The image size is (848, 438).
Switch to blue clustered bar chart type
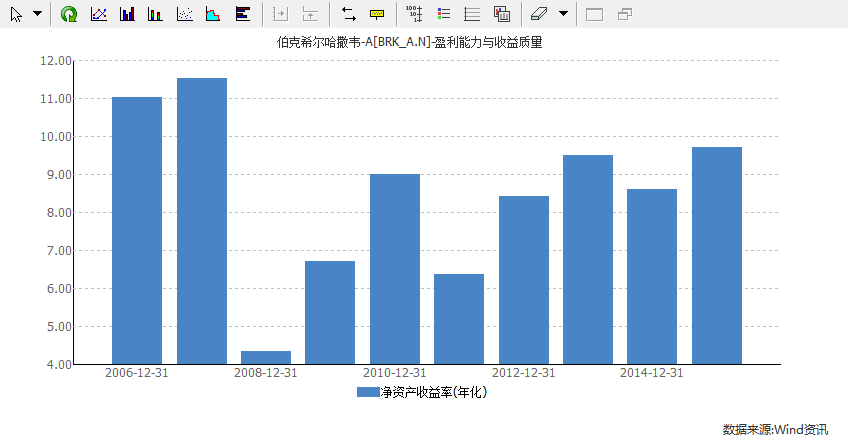(127, 14)
